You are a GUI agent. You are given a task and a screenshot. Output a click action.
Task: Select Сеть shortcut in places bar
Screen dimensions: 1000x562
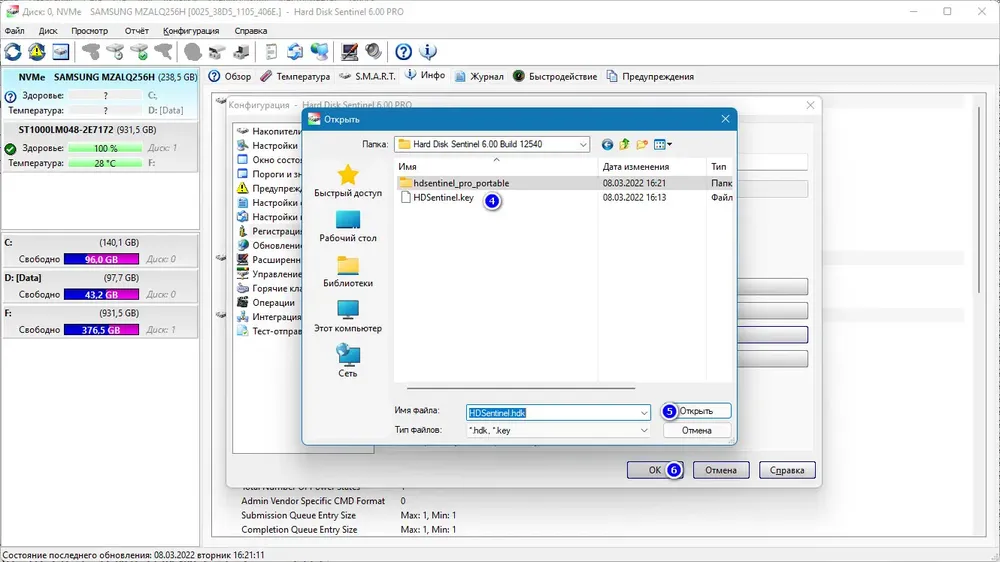click(348, 362)
